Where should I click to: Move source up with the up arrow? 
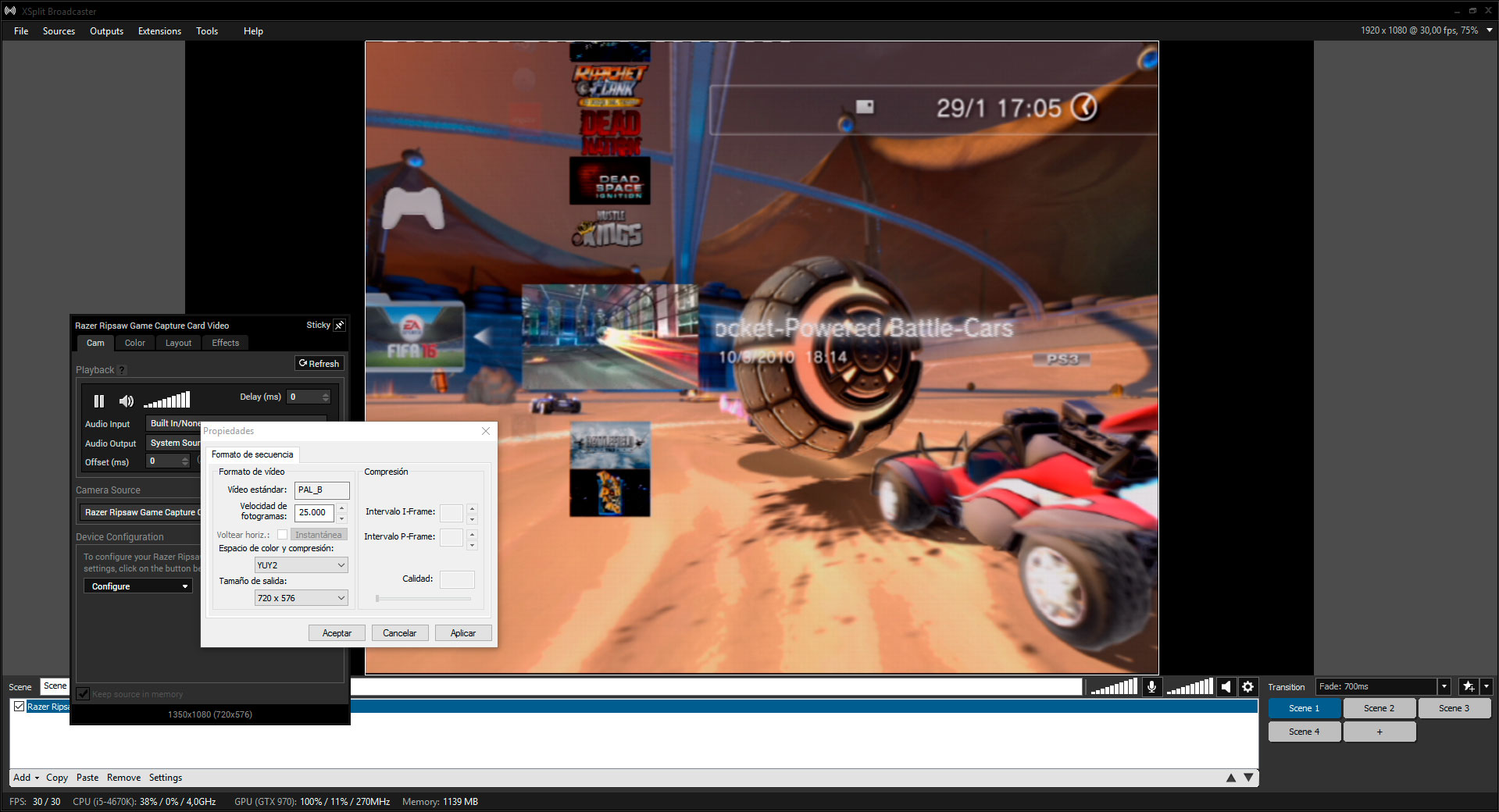(1231, 778)
